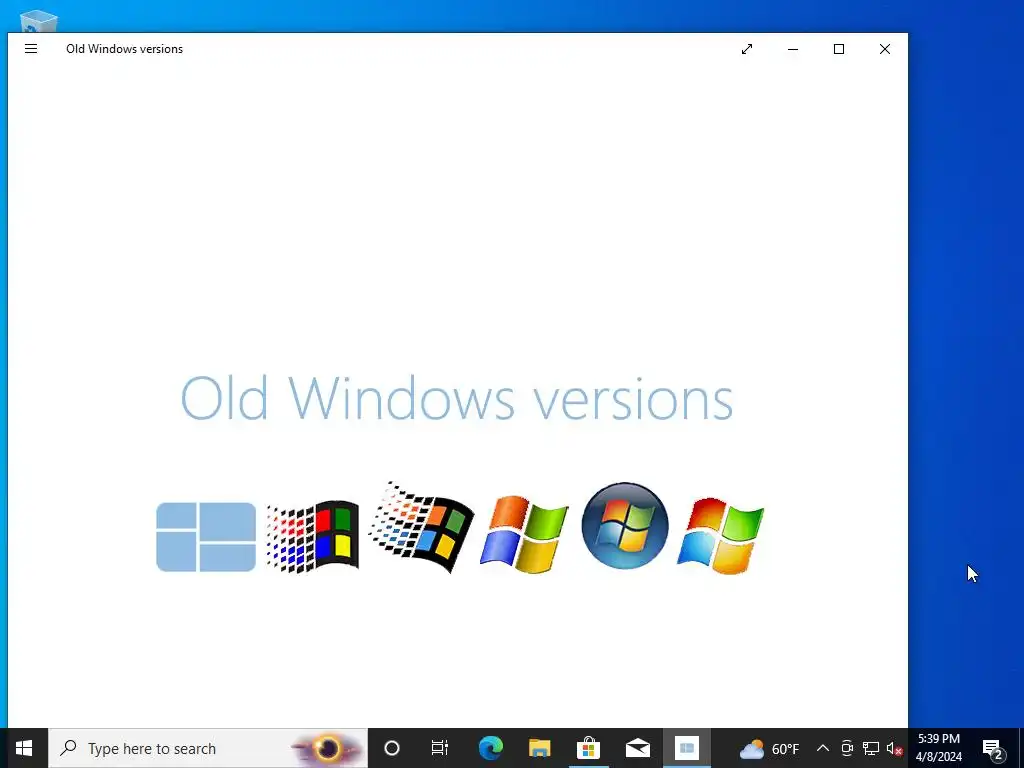The width and height of the screenshot is (1024, 768).
Task: Show hidden system tray icons
Action: (x=823, y=748)
